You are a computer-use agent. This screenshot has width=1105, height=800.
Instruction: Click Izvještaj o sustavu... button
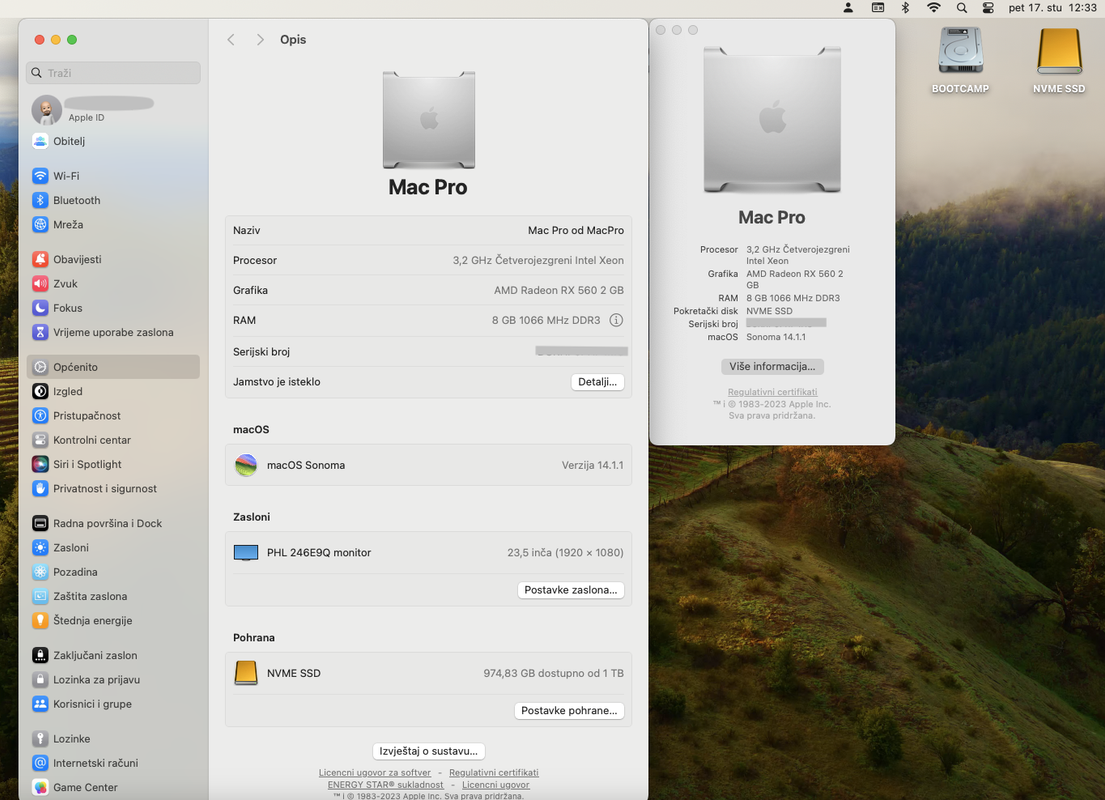(x=428, y=751)
